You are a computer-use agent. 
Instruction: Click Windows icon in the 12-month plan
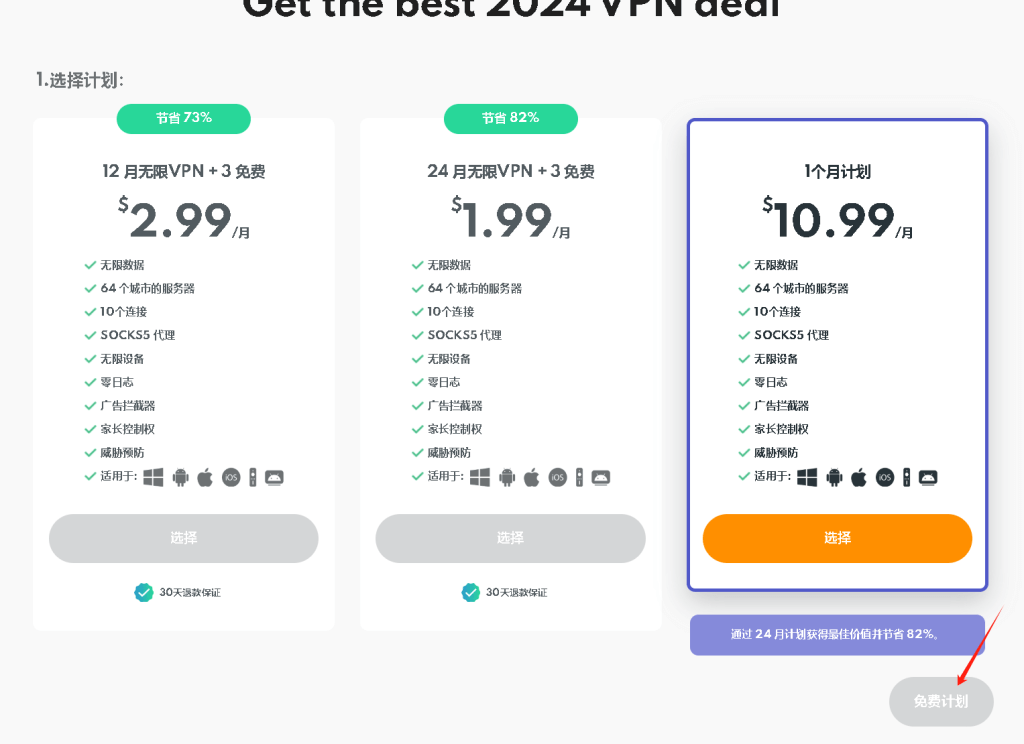[x=153, y=477]
